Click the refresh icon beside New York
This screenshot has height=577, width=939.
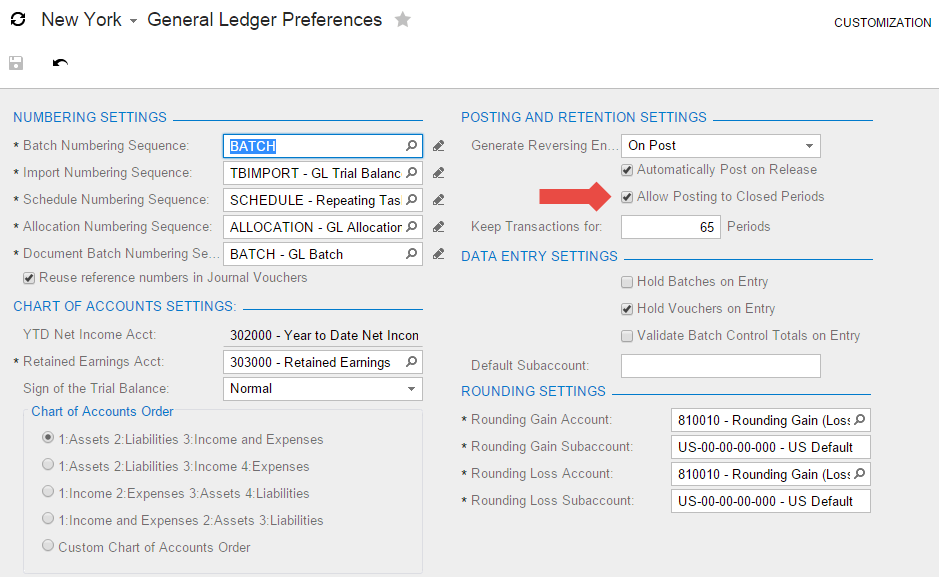[x=18, y=20]
